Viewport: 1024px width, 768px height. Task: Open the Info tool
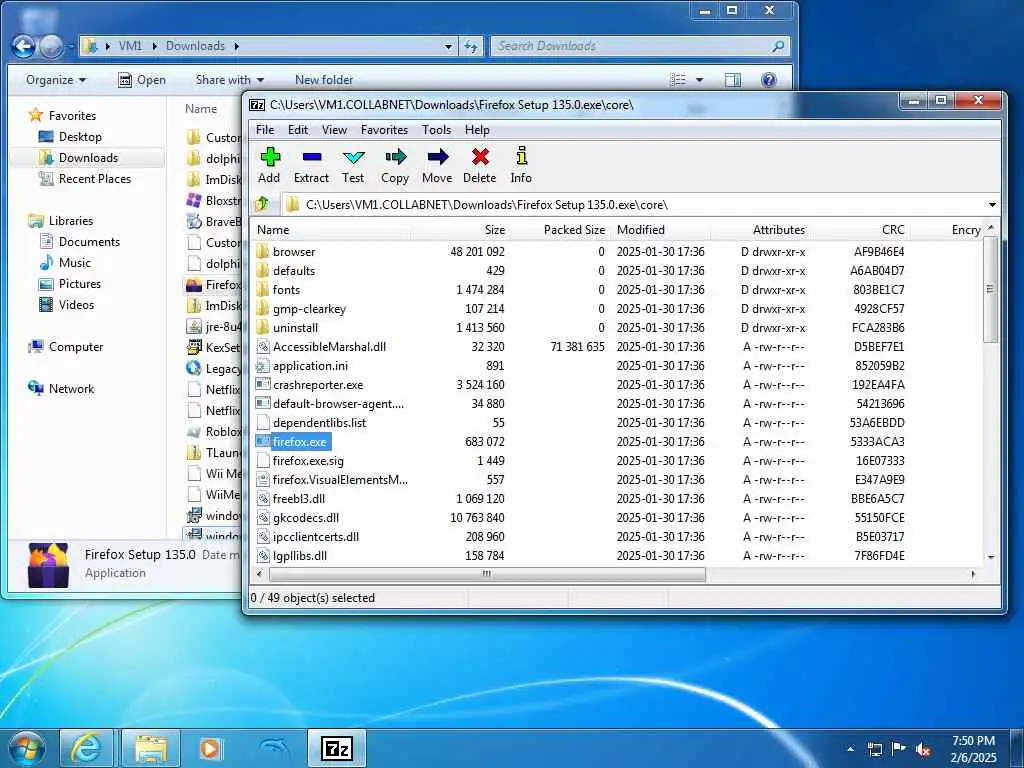pos(521,165)
